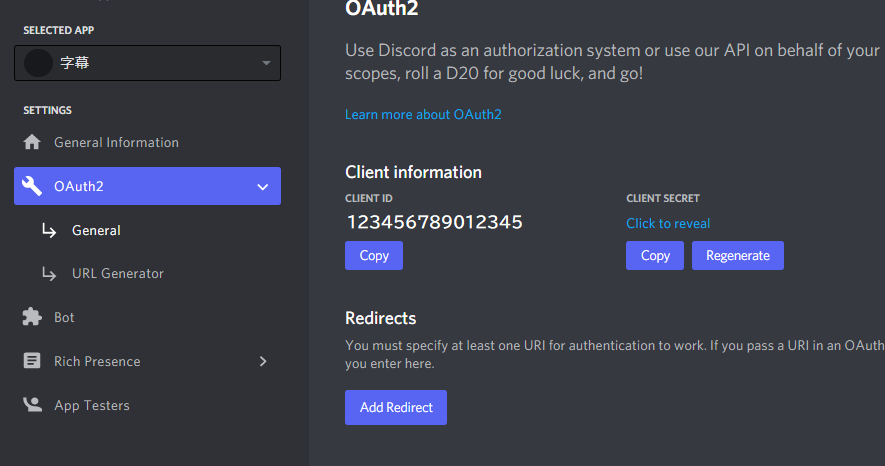
Task: Open the 字幕 app selector box
Action: click(147, 63)
